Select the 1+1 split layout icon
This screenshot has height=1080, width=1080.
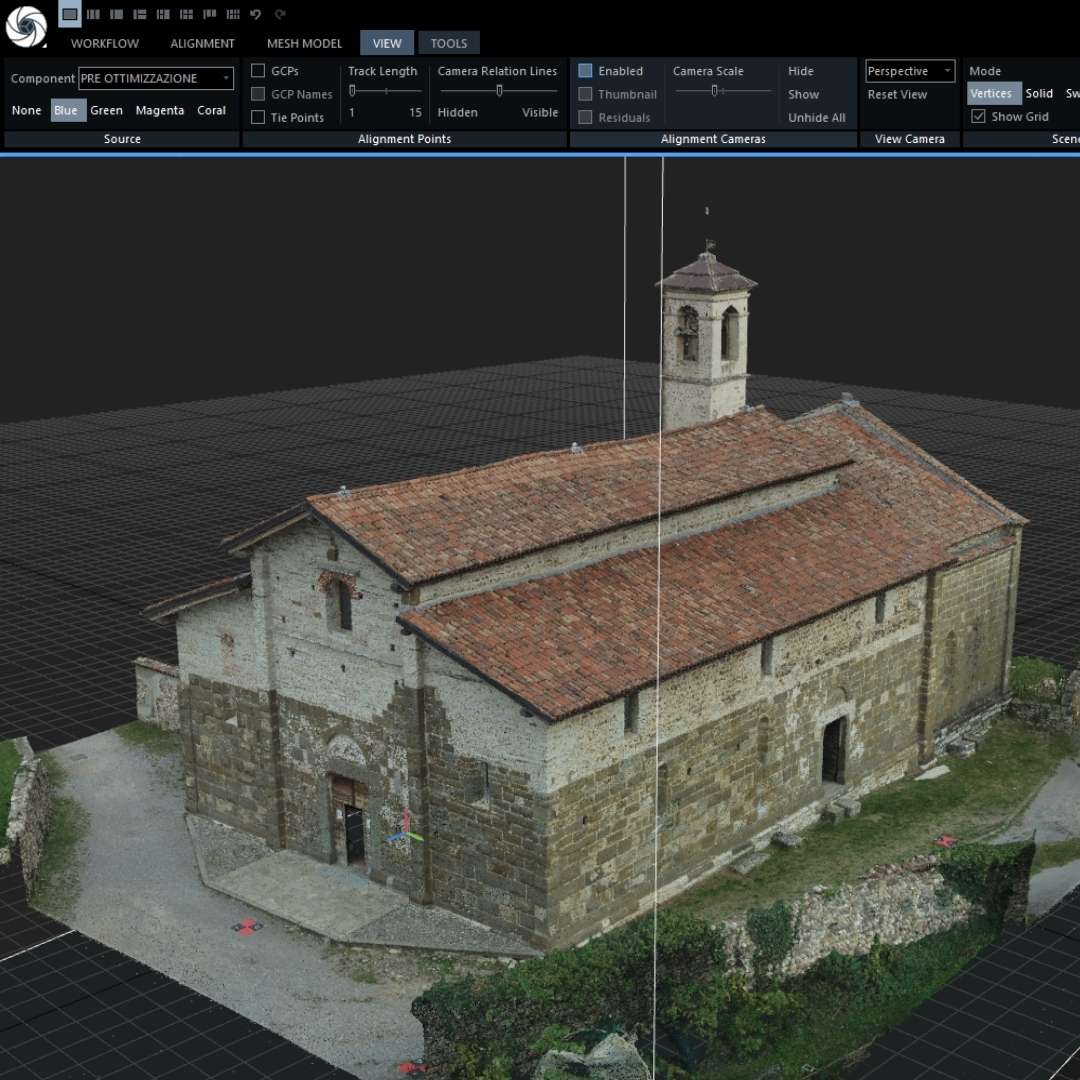[93, 14]
